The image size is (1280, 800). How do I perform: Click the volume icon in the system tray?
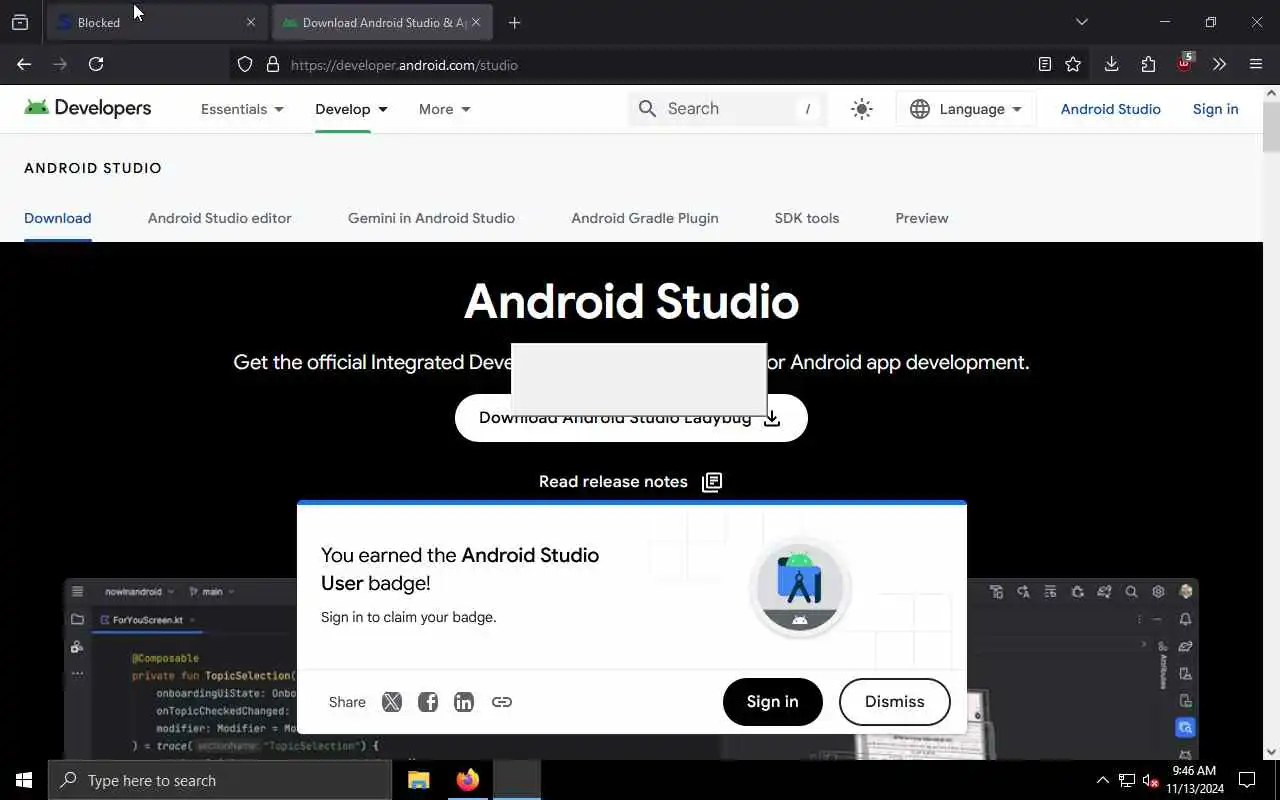(1151, 780)
